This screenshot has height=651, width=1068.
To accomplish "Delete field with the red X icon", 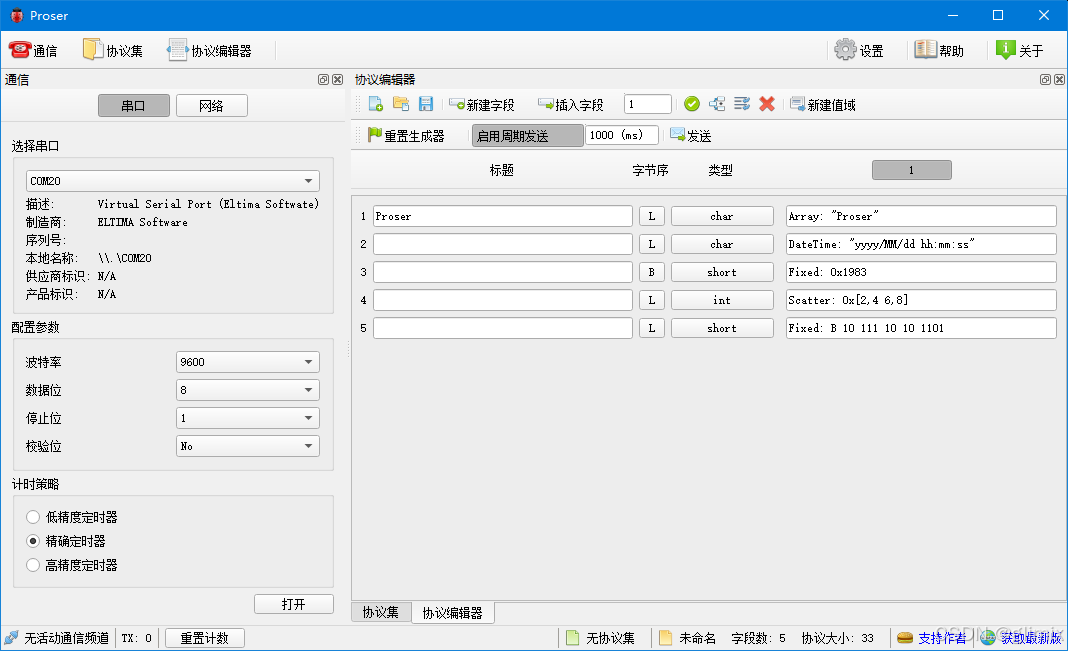I will point(767,104).
